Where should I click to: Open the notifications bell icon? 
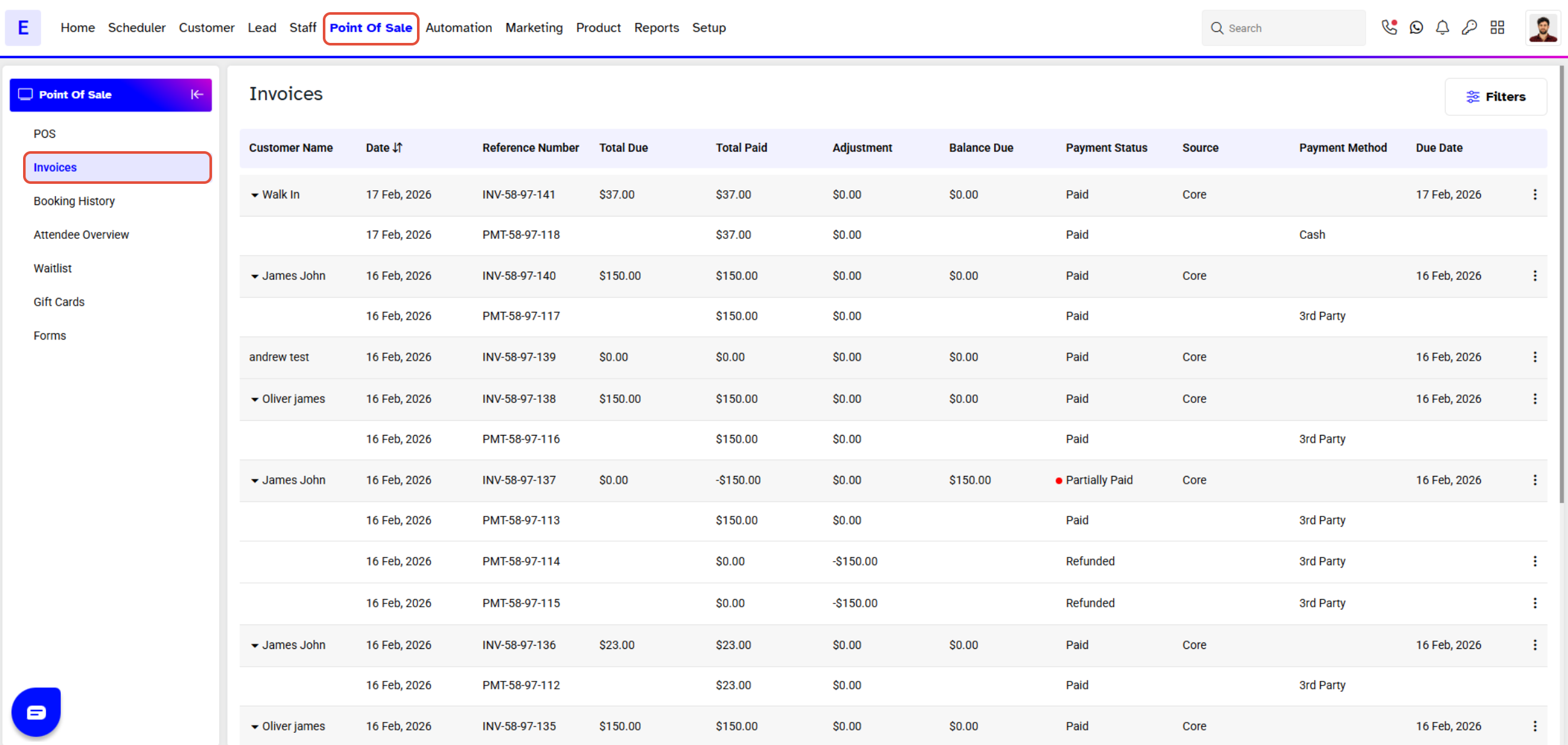(x=1442, y=28)
